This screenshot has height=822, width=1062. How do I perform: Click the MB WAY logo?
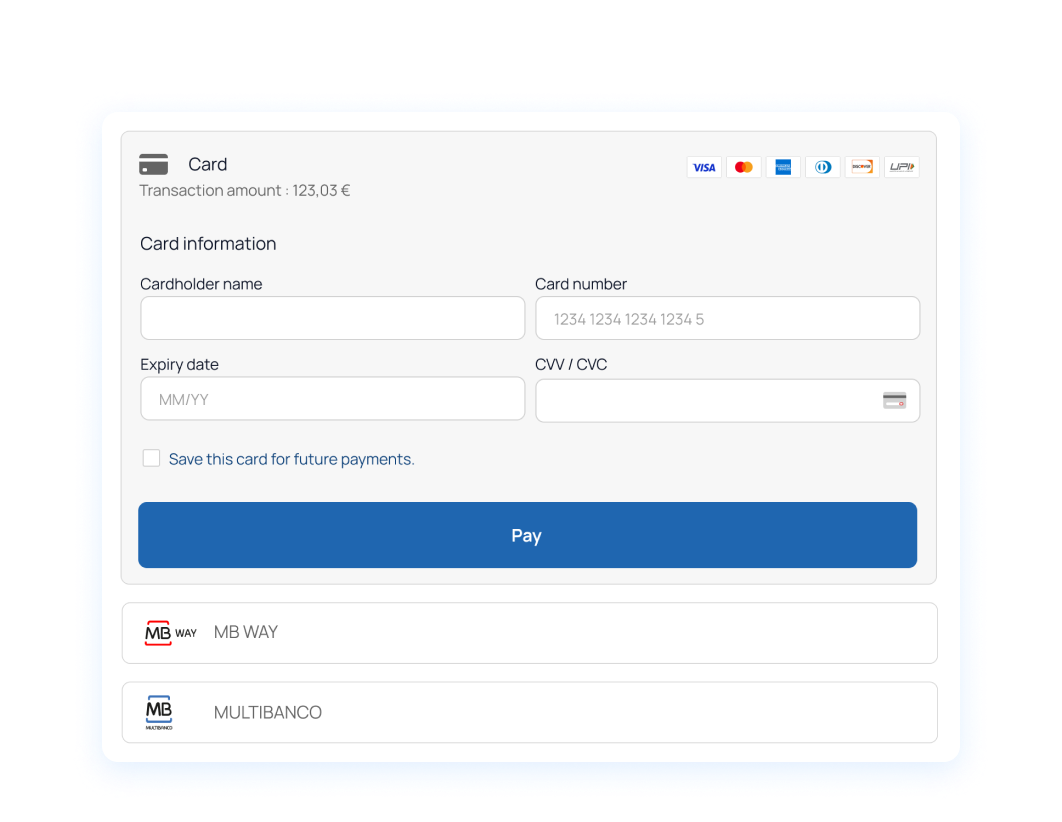(171, 633)
